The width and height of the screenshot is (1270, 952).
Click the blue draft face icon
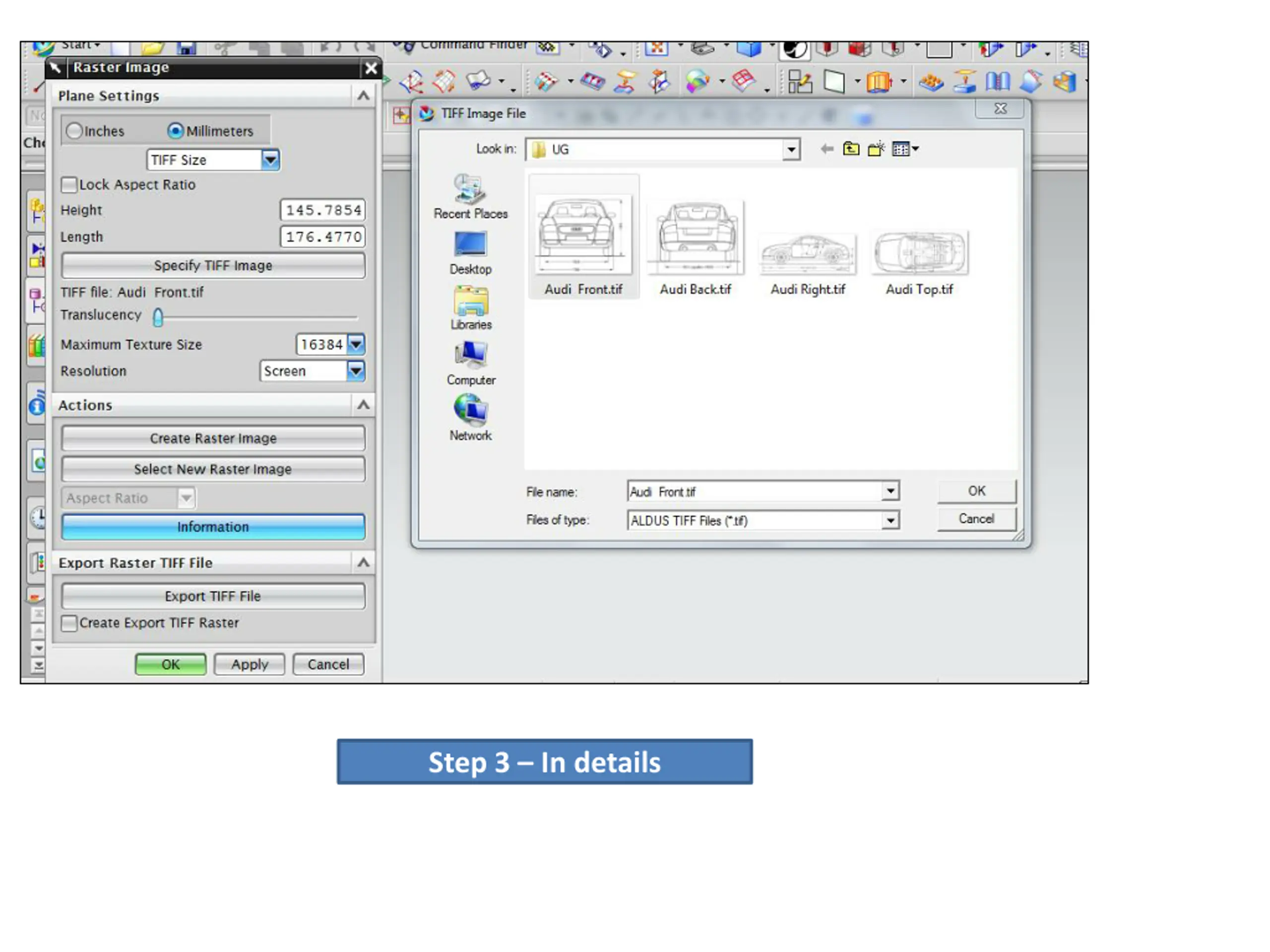(x=1030, y=81)
